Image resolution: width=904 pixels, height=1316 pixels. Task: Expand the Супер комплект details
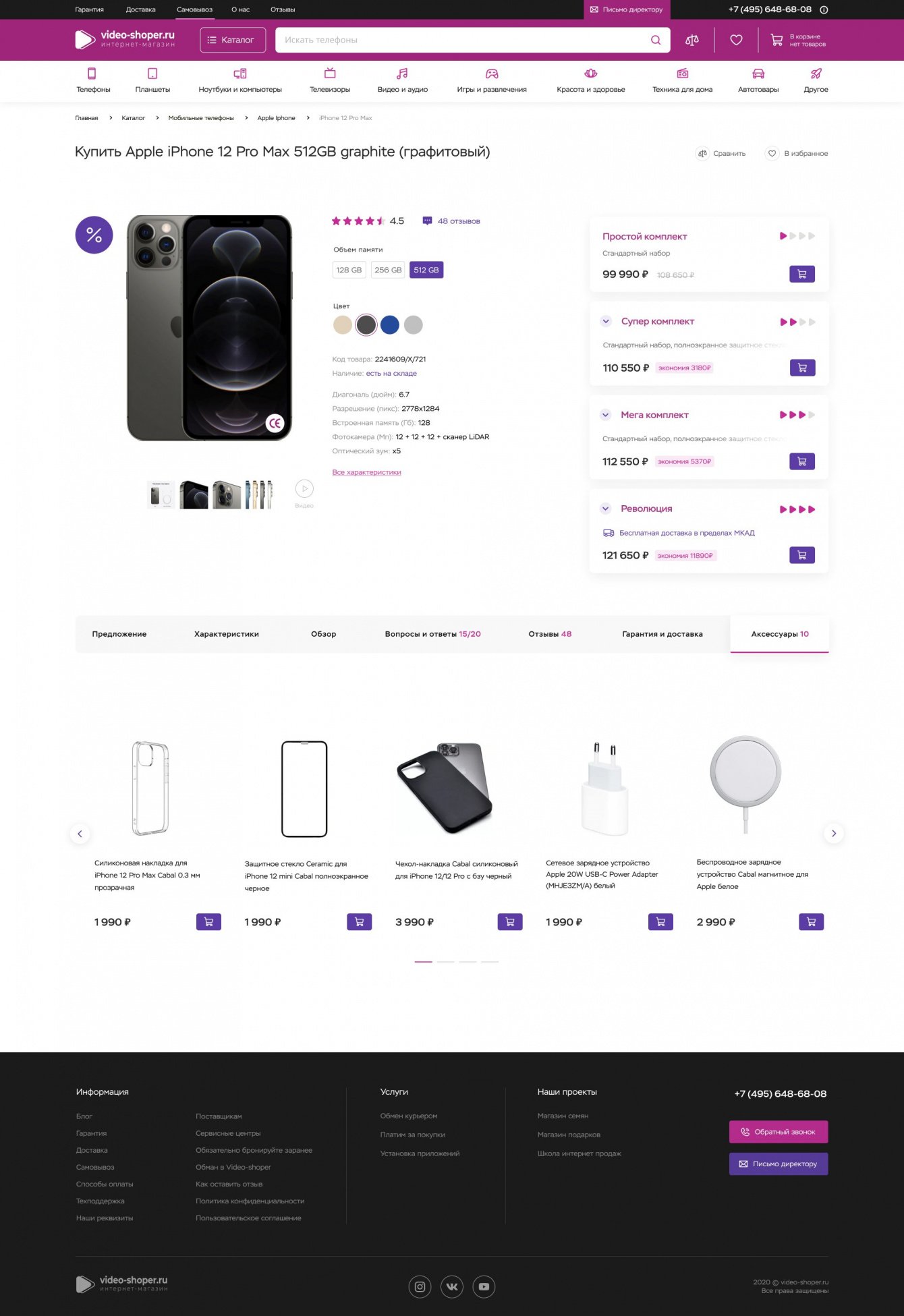pyautogui.click(x=606, y=321)
